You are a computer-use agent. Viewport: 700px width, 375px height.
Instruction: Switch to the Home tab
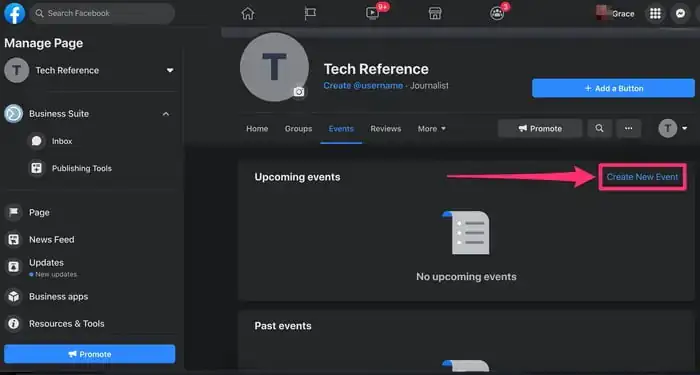coord(257,129)
